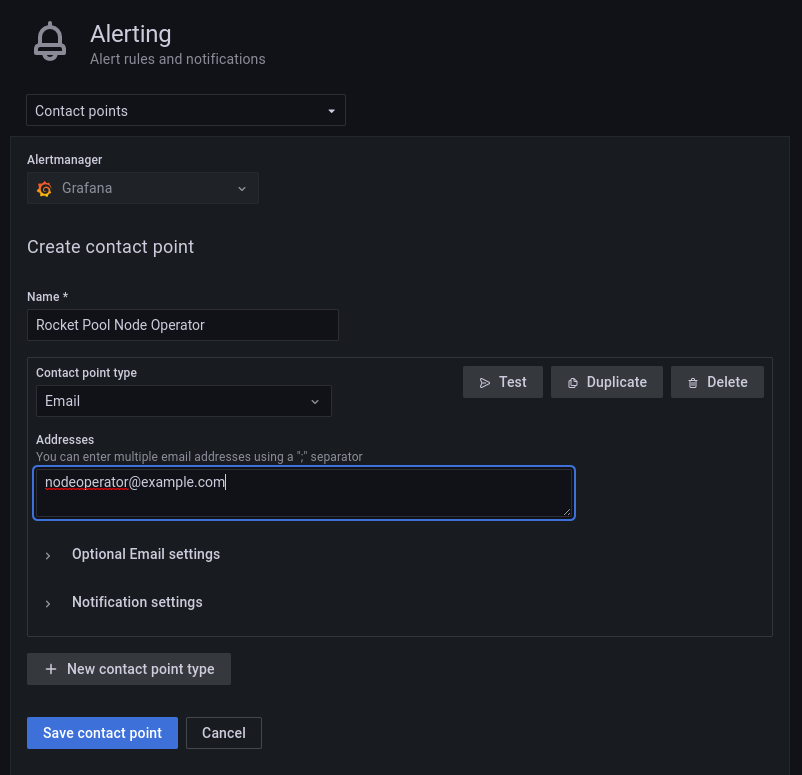Click the Alerting bell icon

coord(49,42)
